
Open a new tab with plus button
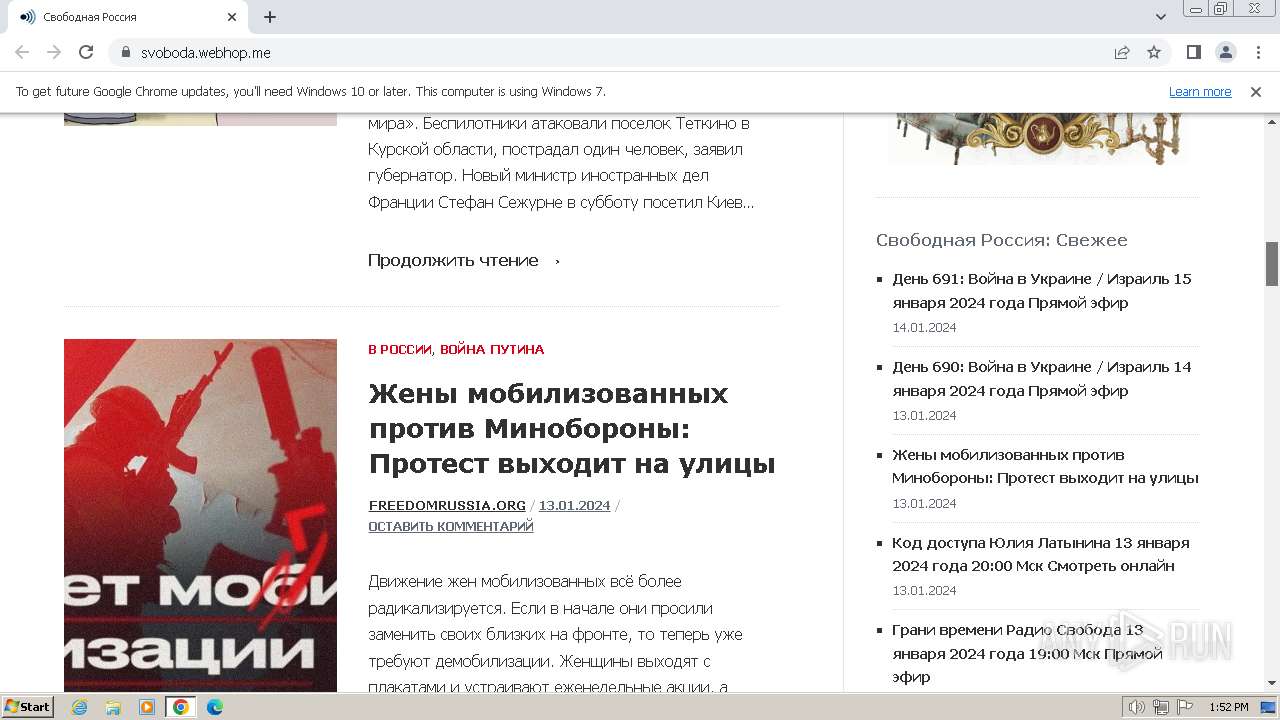[x=270, y=17]
